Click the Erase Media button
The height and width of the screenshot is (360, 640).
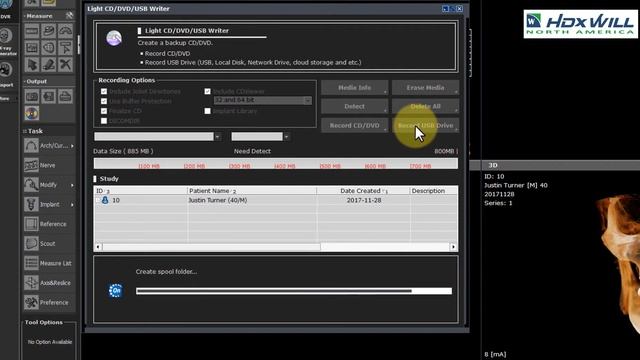[425, 88]
